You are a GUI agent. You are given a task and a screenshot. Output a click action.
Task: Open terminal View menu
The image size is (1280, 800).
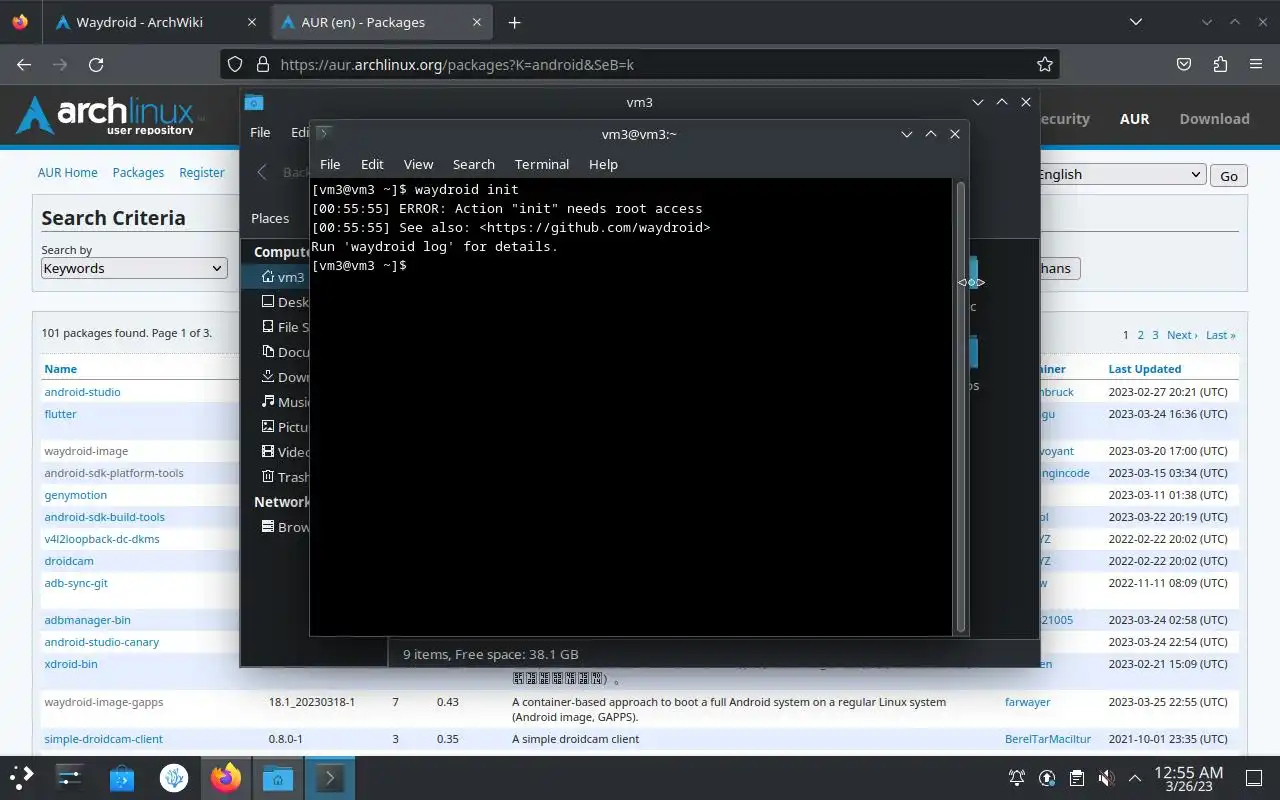click(x=418, y=164)
